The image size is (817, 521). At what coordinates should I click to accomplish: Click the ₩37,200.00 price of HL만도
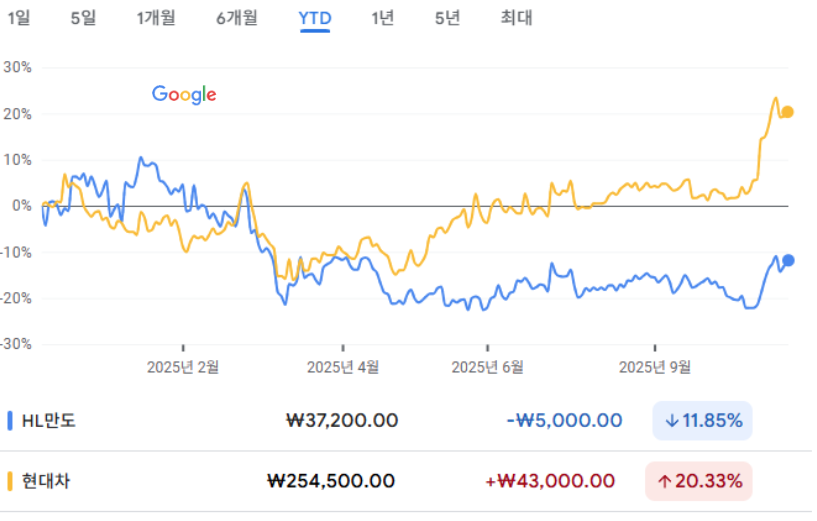pyautogui.click(x=342, y=421)
